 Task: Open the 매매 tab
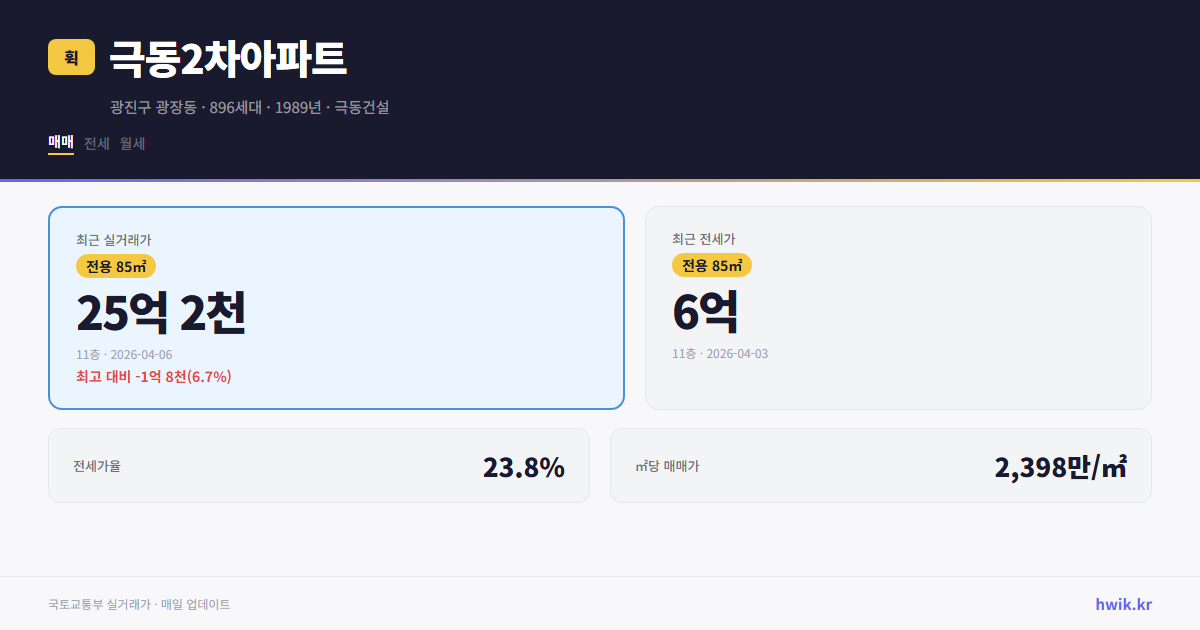point(59,143)
